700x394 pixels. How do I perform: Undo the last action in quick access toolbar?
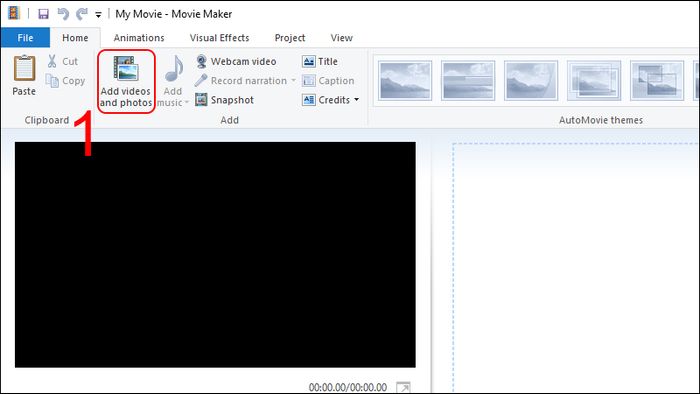click(63, 14)
